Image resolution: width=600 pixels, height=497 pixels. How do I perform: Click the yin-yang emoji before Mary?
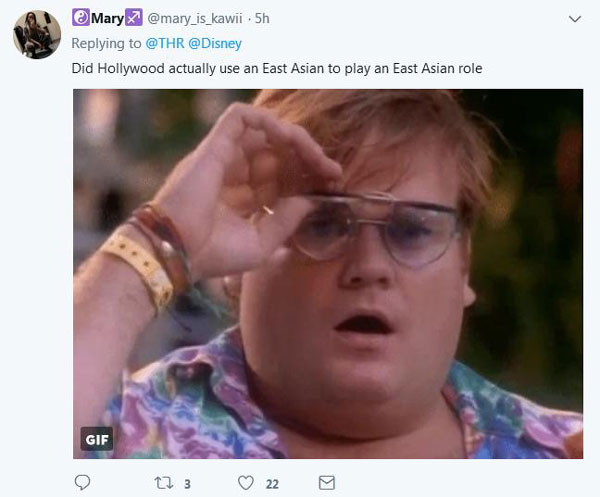point(81,18)
